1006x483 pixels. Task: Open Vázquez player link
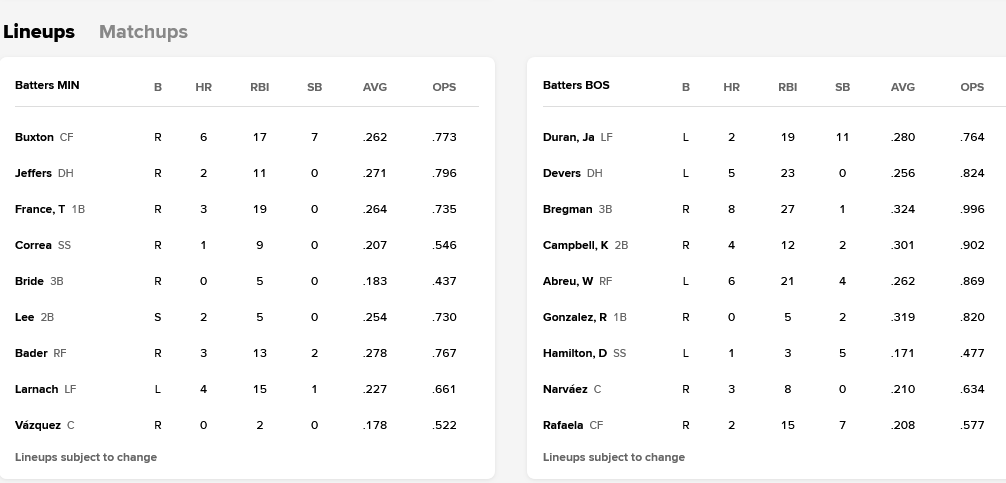pyautogui.click(x=38, y=425)
